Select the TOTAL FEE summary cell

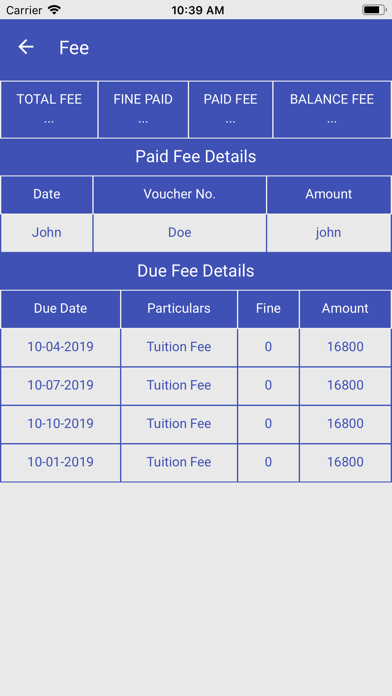point(49,109)
